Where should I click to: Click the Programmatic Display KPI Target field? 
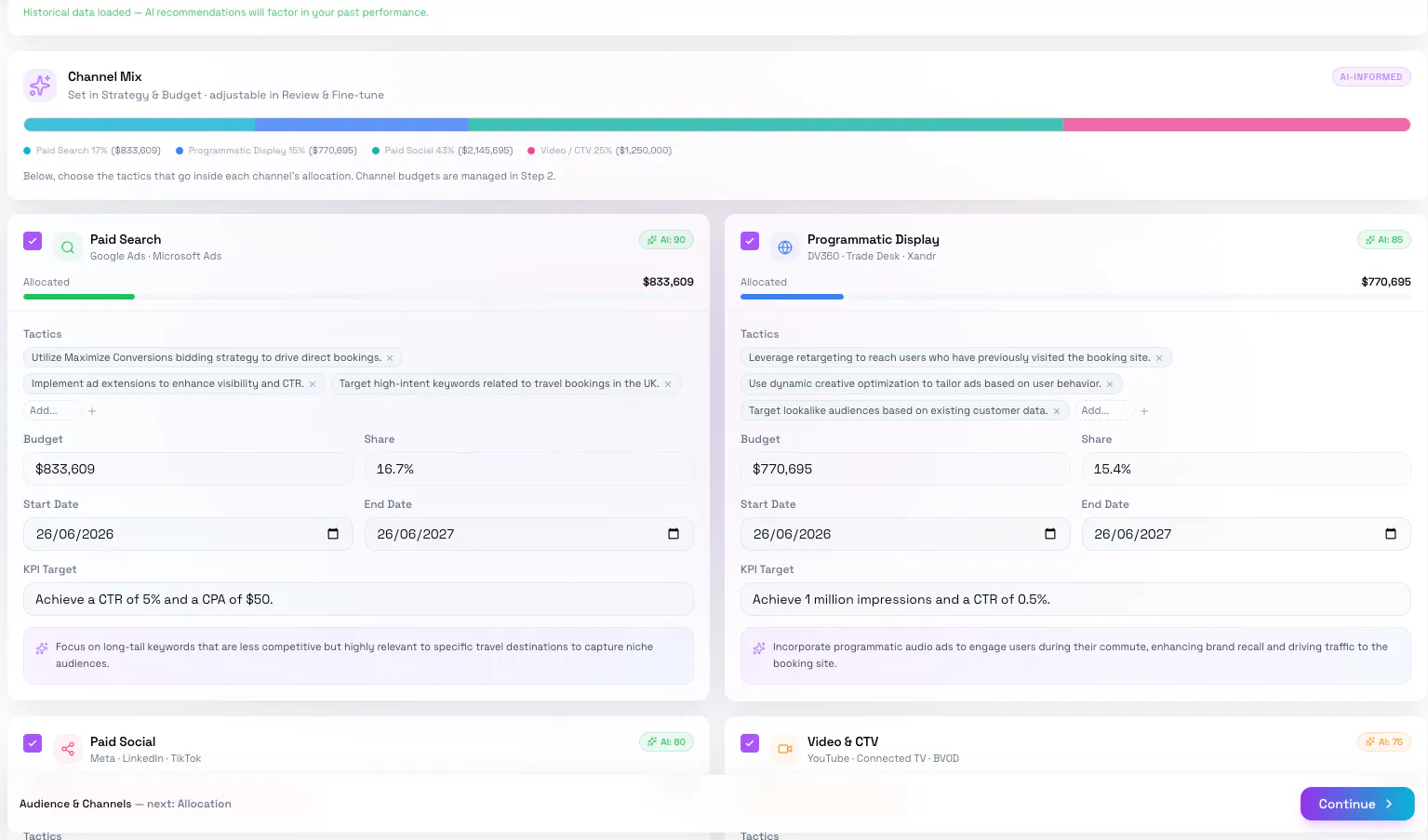pyautogui.click(x=1075, y=599)
